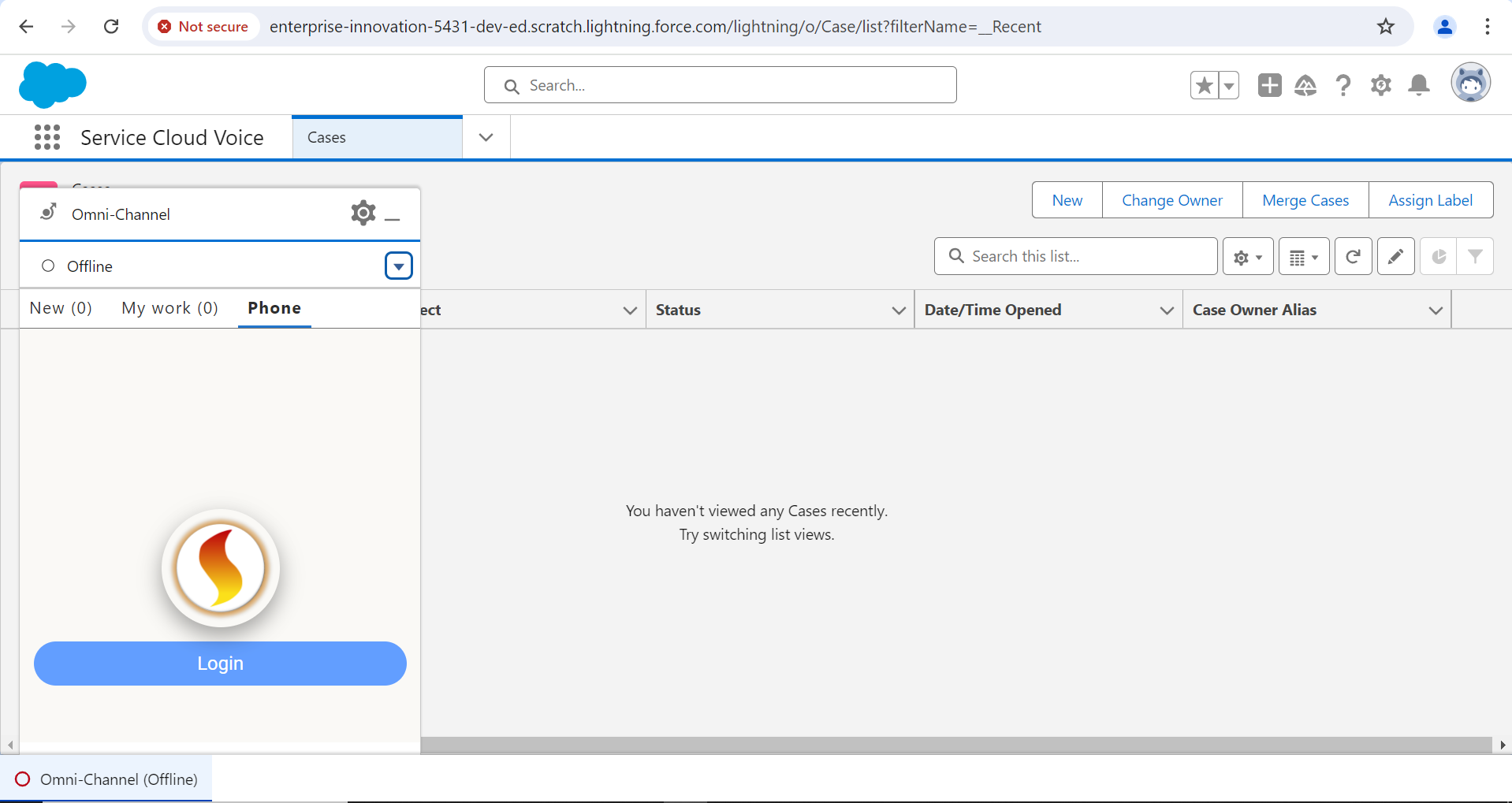
Task: Switch to the My work (0) tab
Action: [x=169, y=308]
